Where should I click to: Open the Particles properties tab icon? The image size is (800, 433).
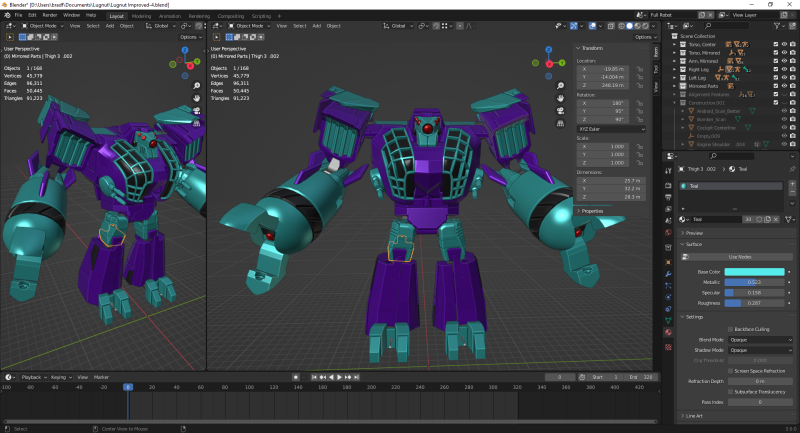668,286
